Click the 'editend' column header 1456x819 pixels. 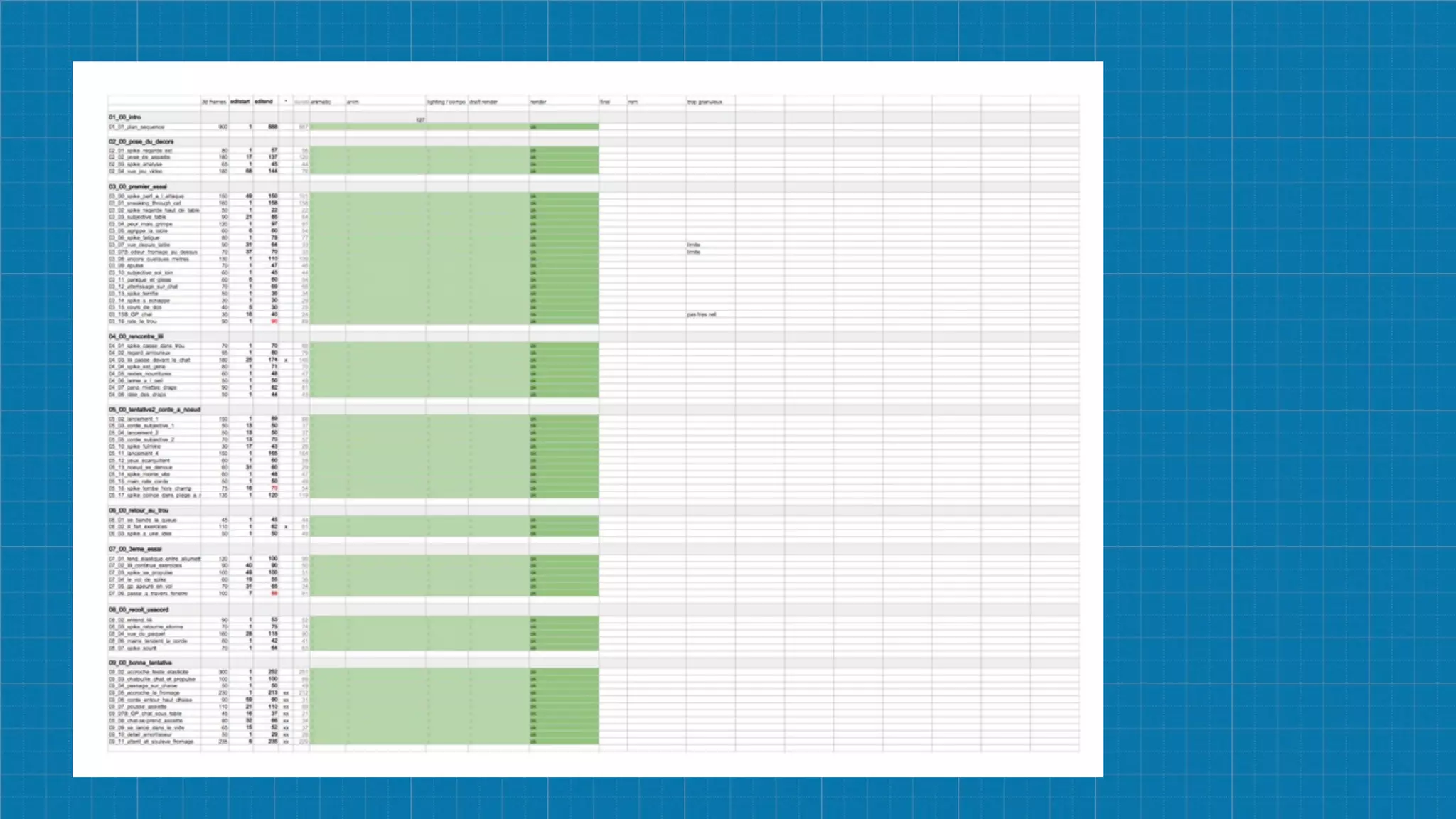[264, 102]
